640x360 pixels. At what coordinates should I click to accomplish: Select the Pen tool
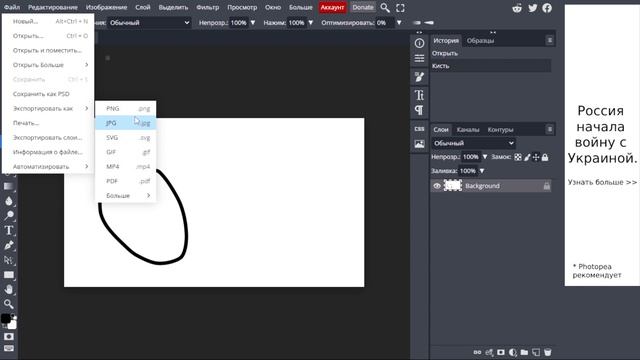click(x=9, y=245)
